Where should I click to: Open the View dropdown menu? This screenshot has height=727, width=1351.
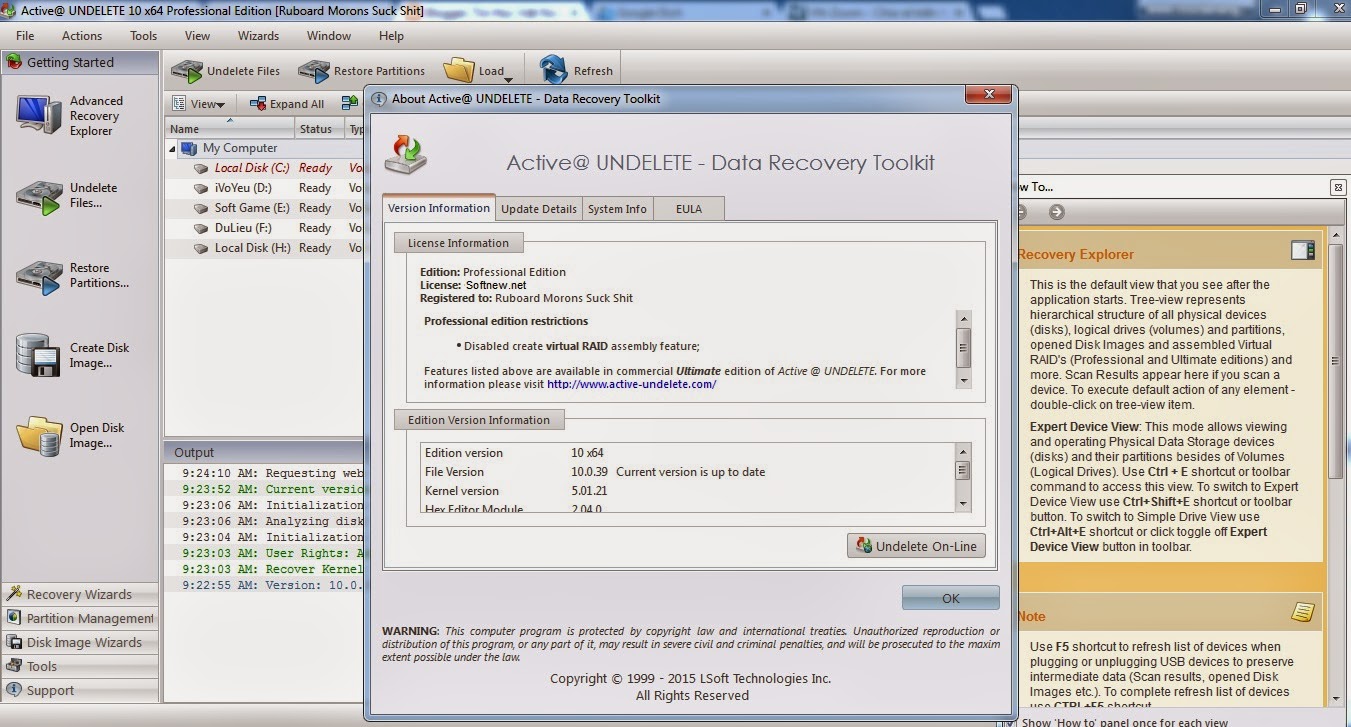point(199,103)
